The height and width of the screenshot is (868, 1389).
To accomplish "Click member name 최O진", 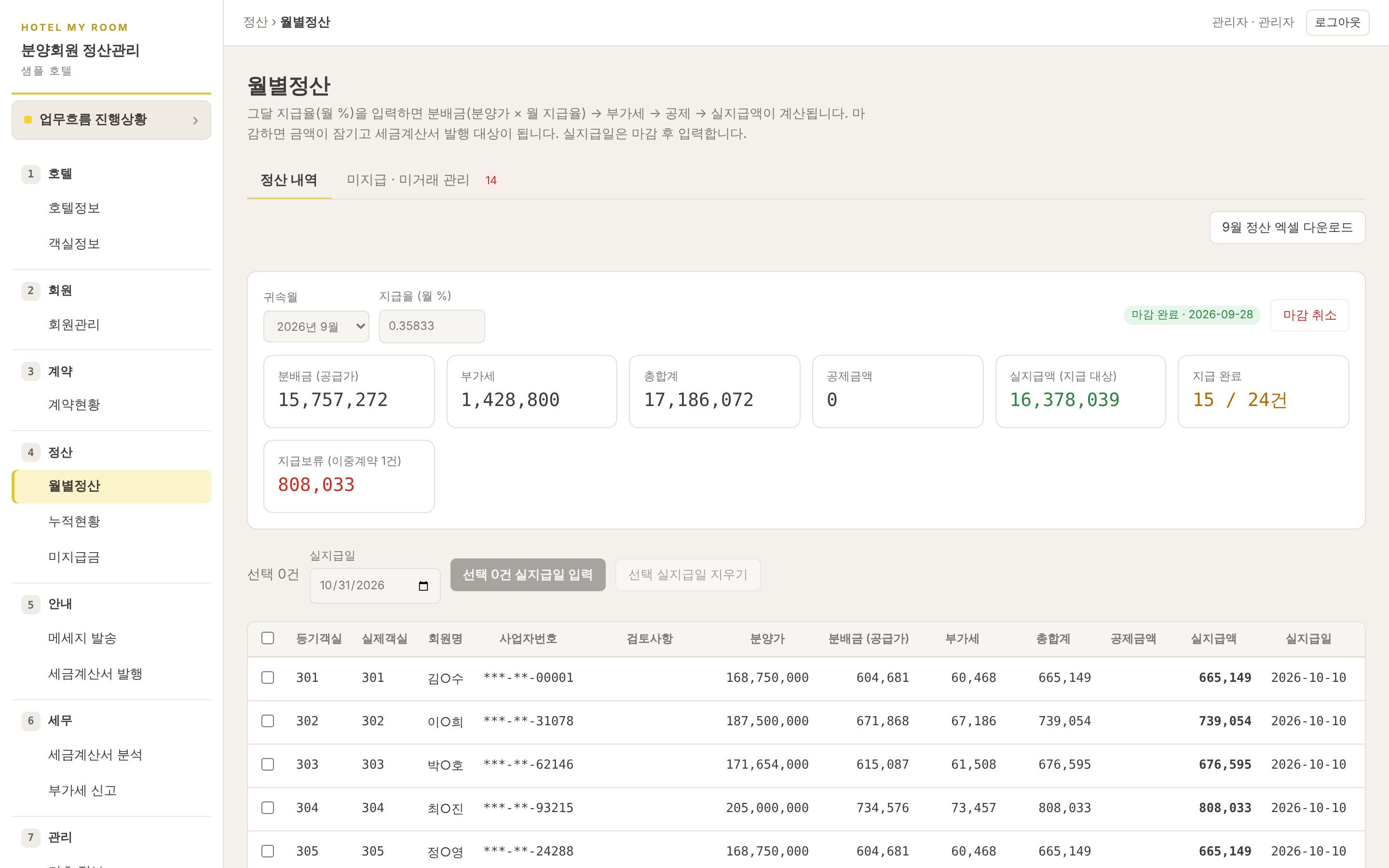I will (445, 808).
